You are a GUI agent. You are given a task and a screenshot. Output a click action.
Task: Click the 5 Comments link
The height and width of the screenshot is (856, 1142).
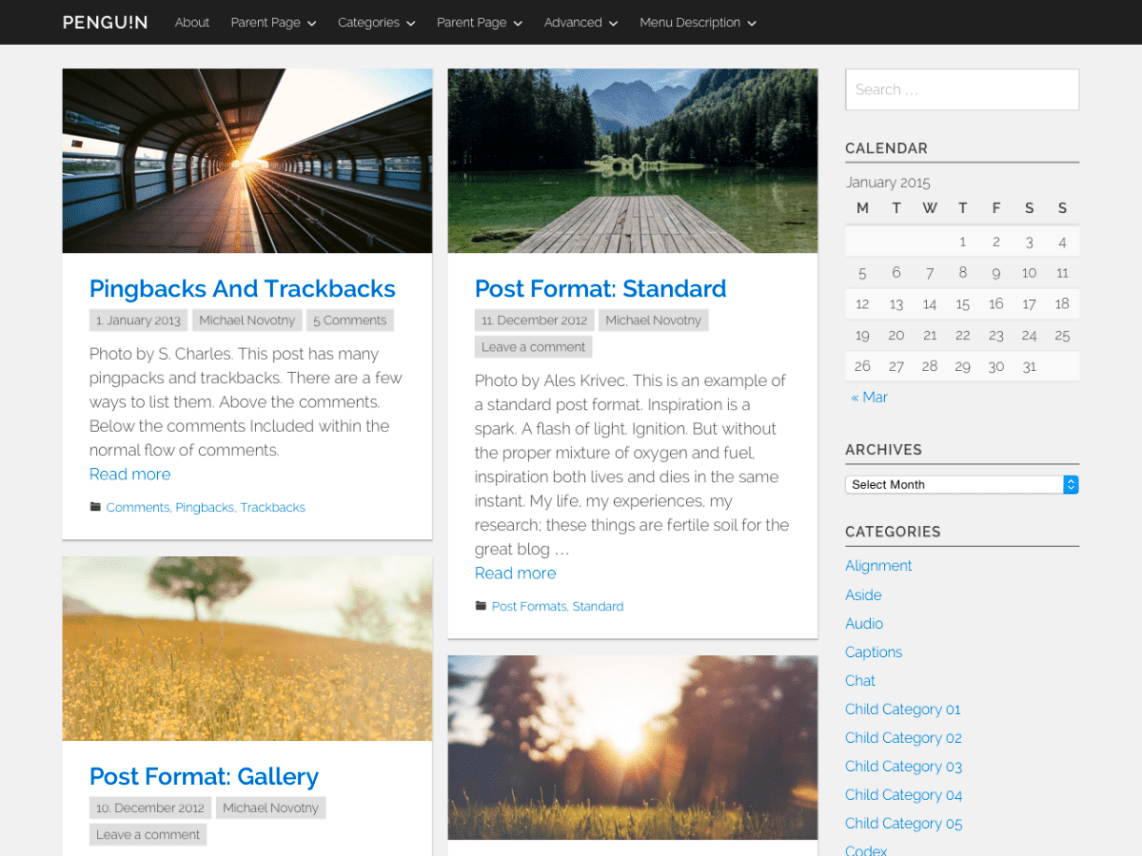(x=350, y=319)
